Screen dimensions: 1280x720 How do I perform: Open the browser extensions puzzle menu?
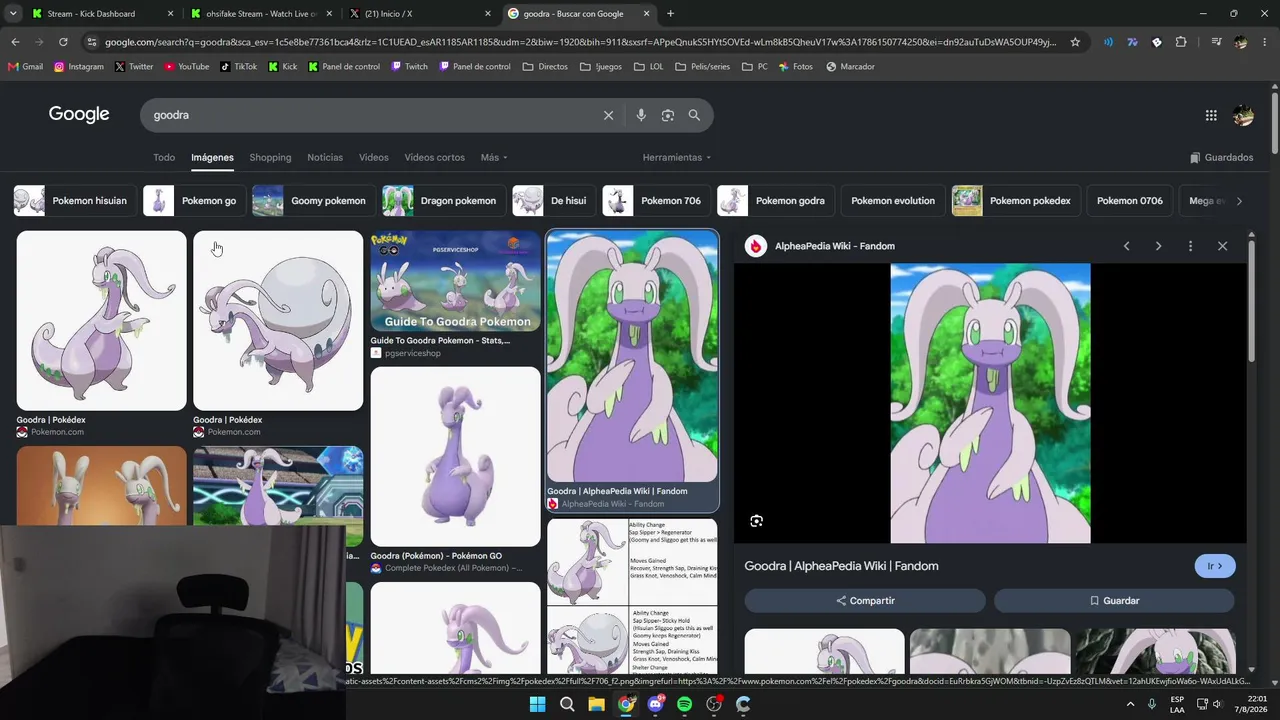(1181, 42)
